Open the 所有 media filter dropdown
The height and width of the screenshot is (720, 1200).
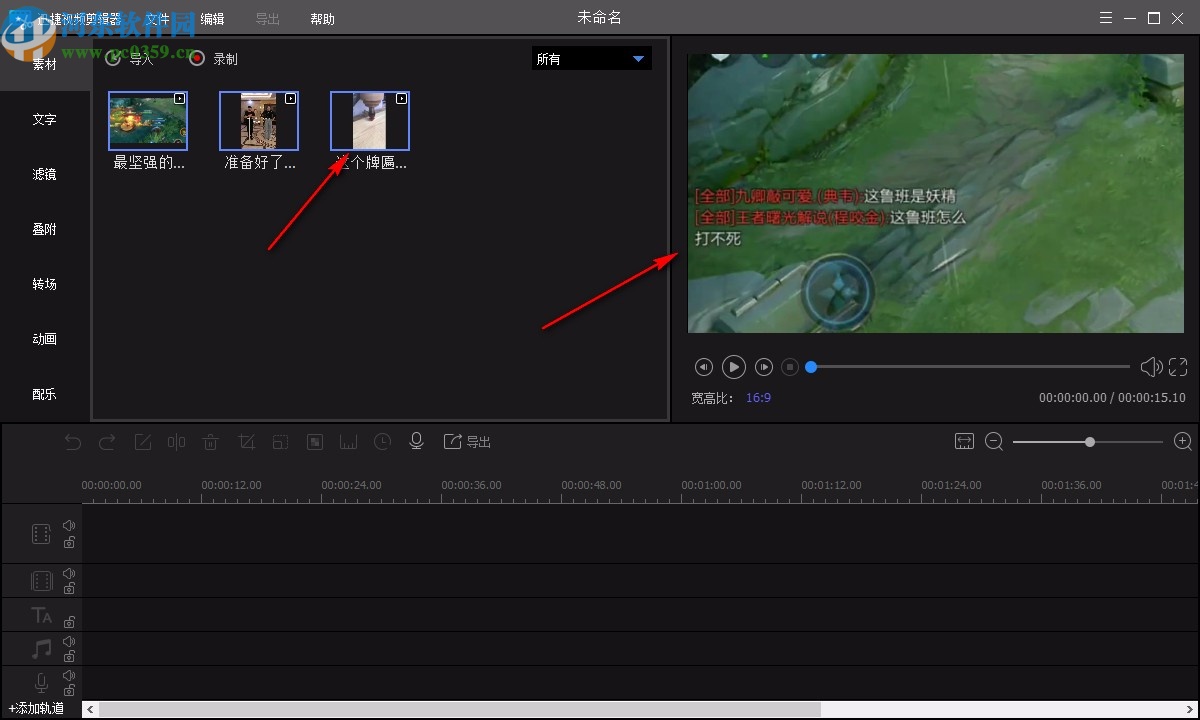591,59
